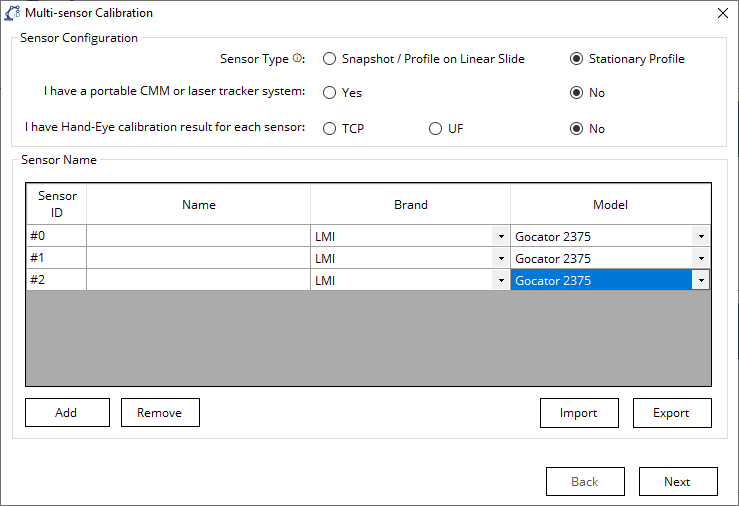Viewport: 739px width, 506px height.
Task: Close the Multi-sensor Calibration dialog
Action: (x=723, y=13)
